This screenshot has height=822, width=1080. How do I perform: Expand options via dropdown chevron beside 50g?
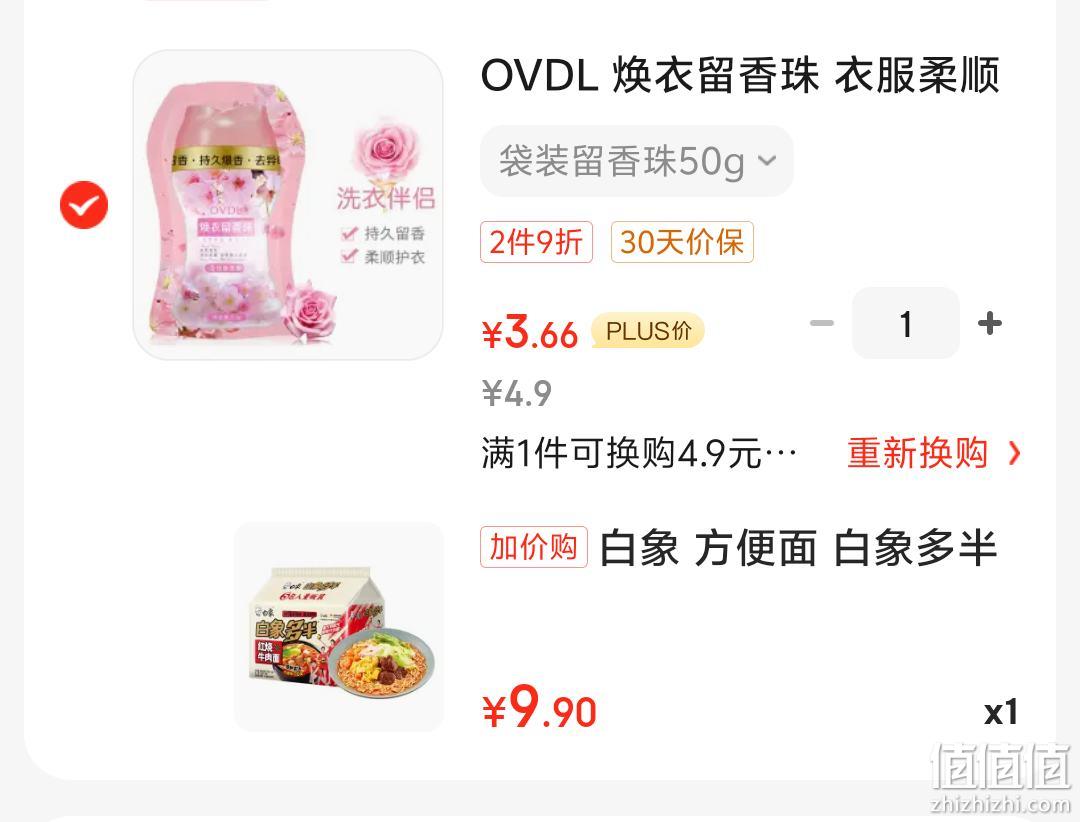(x=767, y=161)
